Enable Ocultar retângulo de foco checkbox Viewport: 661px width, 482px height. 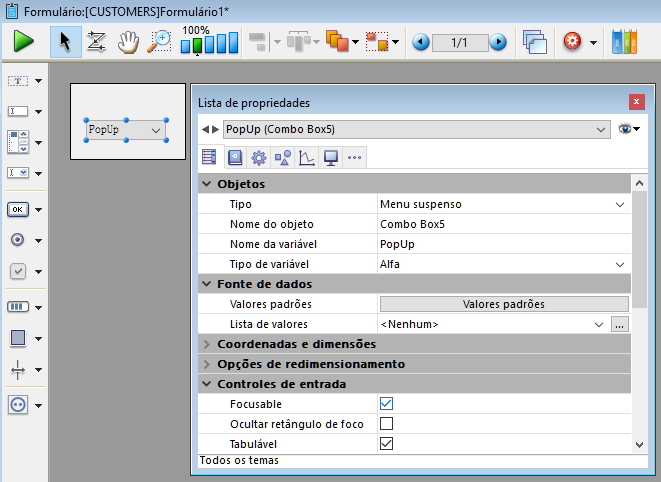(387, 424)
